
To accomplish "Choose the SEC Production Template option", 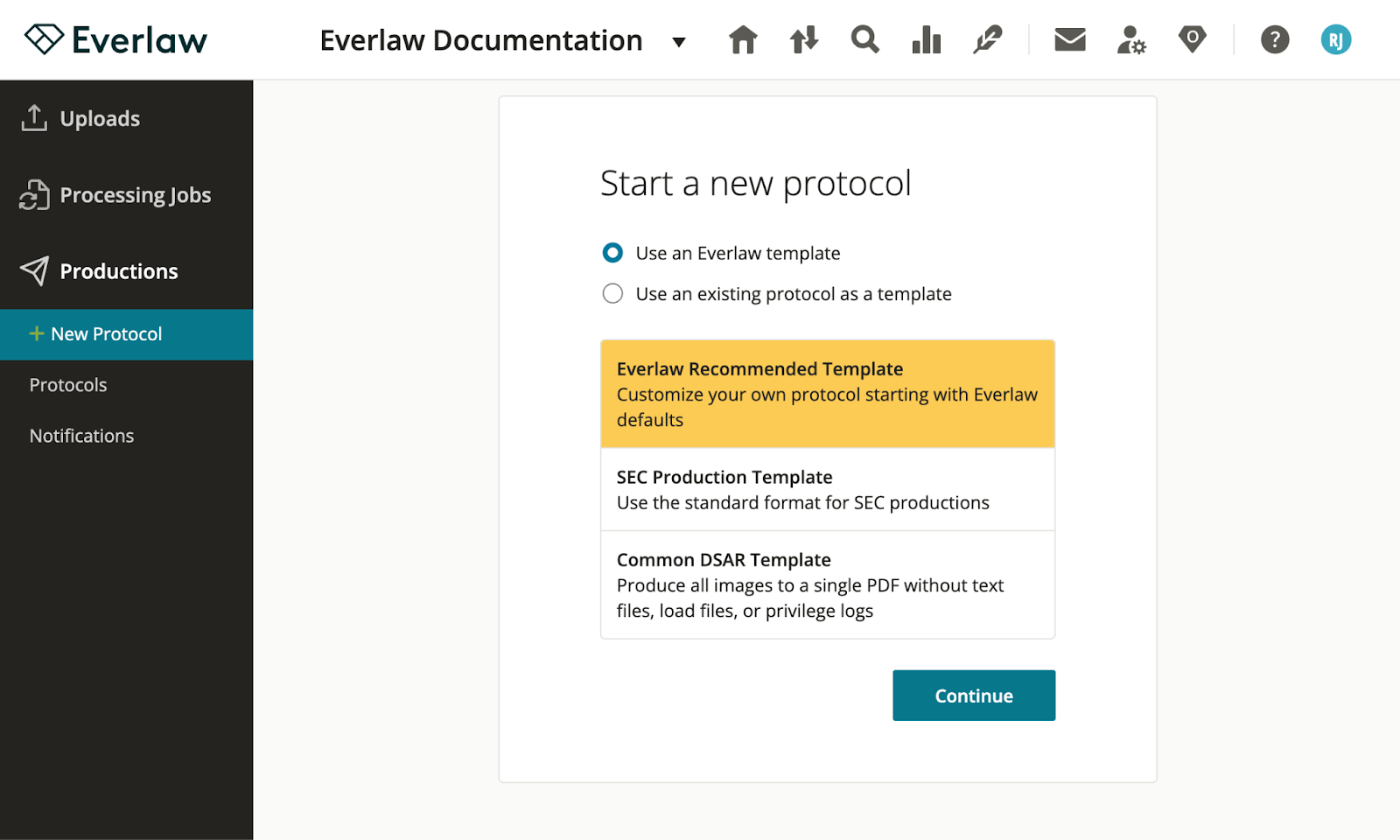I will click(x=828, y=490).
